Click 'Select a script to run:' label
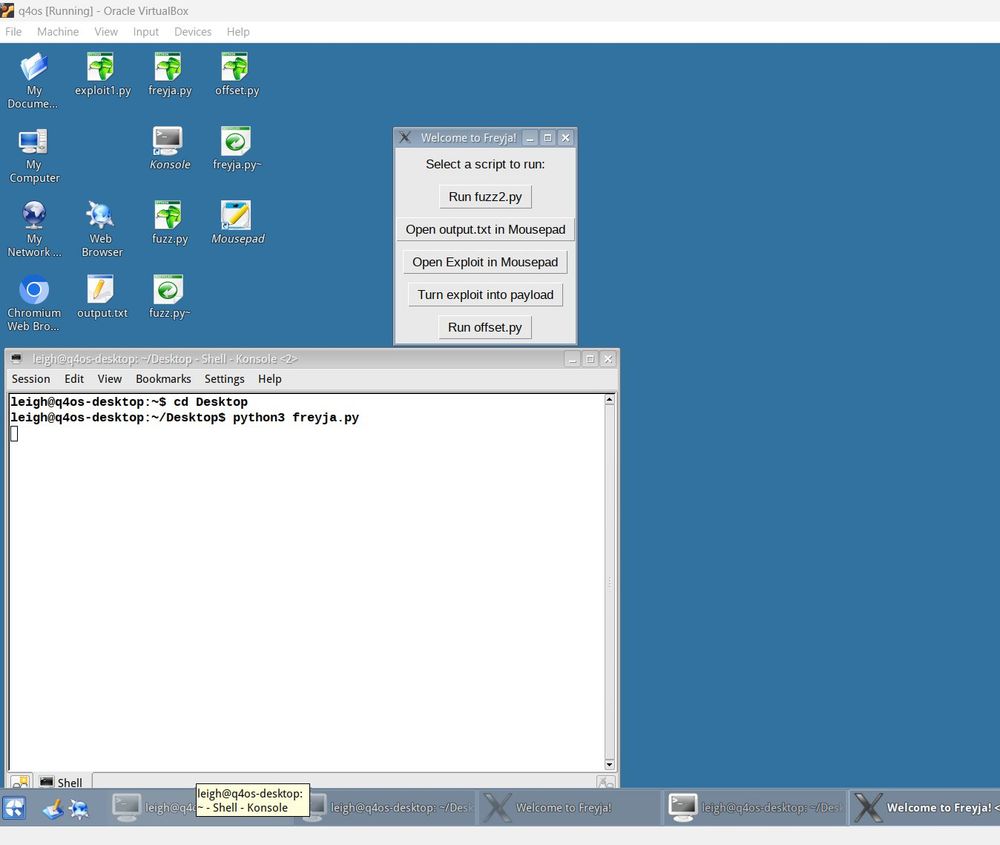 click(x=485, y=164)
